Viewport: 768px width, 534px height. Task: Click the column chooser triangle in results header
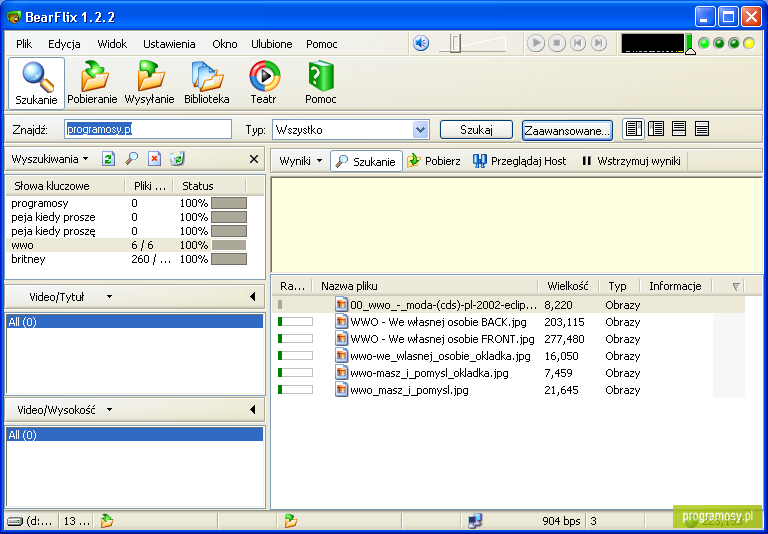click(736, 287)
